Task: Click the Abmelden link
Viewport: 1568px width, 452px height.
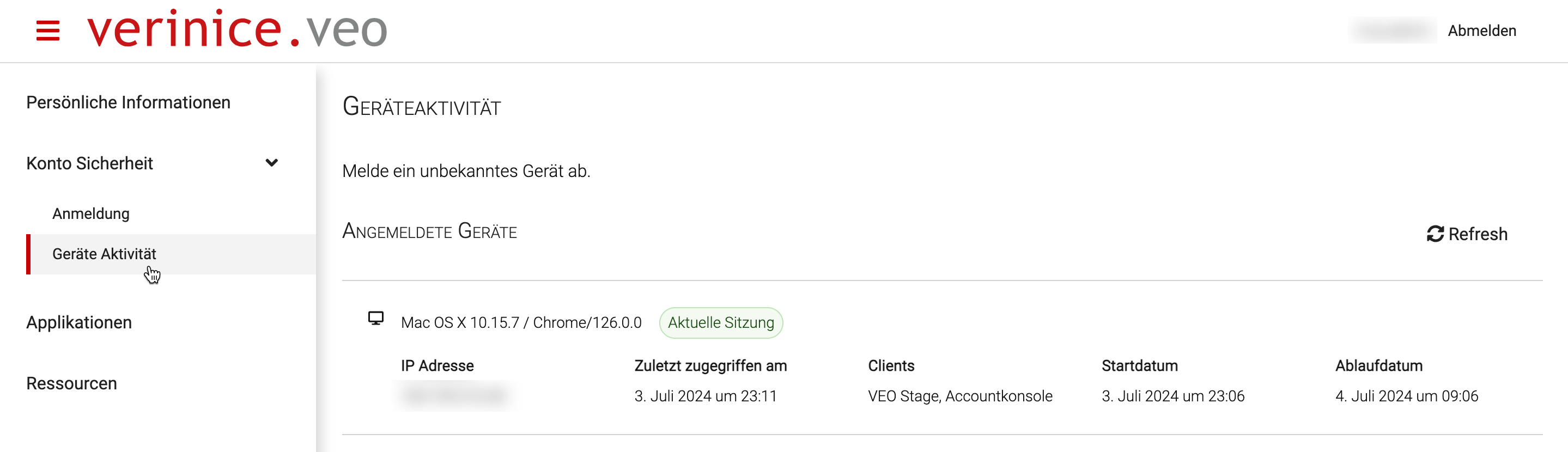Action: (x=1483, y=30)
